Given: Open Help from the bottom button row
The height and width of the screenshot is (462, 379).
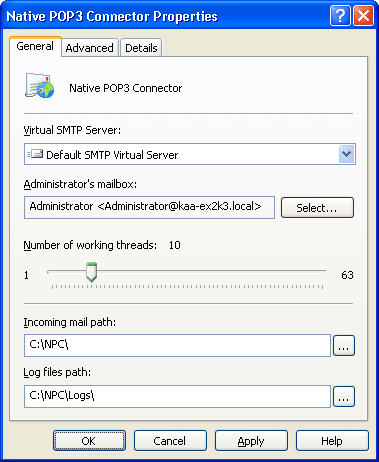Looking at the screenshot, I should (332, 441).
